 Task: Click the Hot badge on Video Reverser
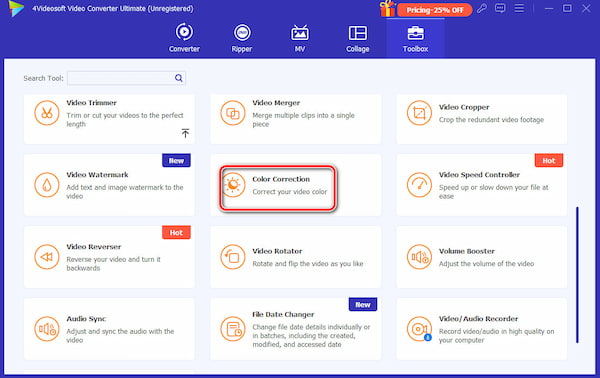[176, 233]
